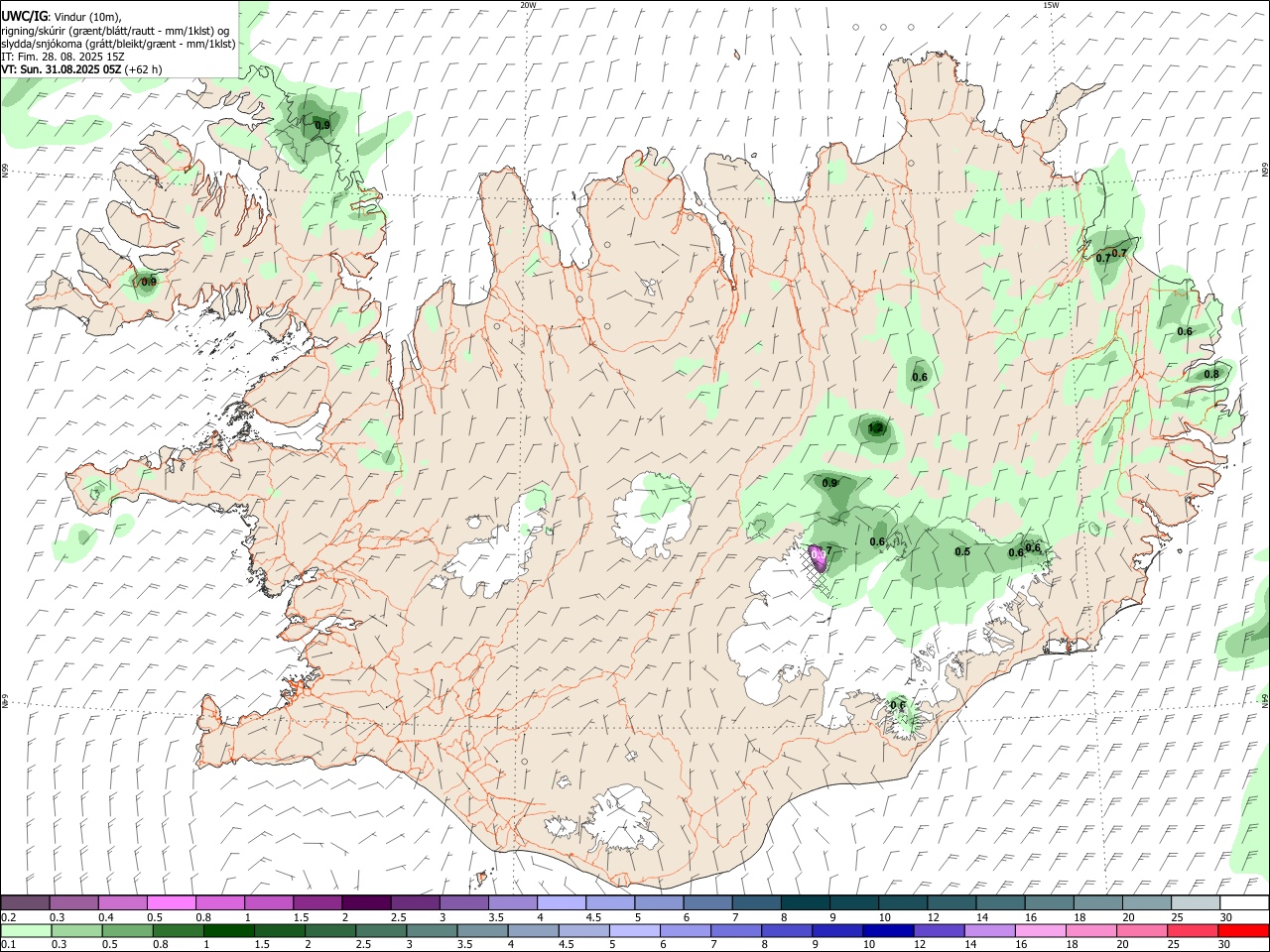Click the initial time line IT: Fim. 28. 08. 2025 15Z
Image resolution: width=1270 pixels, height=952 pixels.
click(63, 57)
